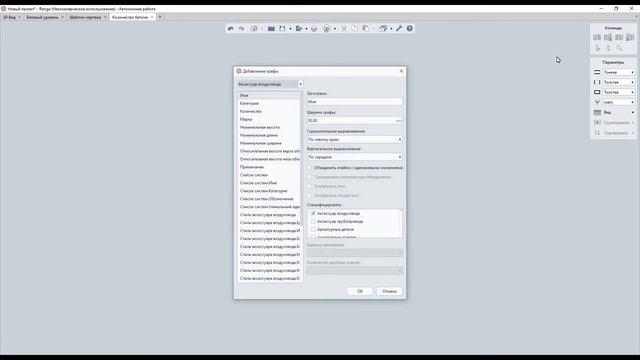Open object type dropdown Аксессуар воздуховода at top
Viewport: 640px width, 360px height.
[x=270, y=84]
